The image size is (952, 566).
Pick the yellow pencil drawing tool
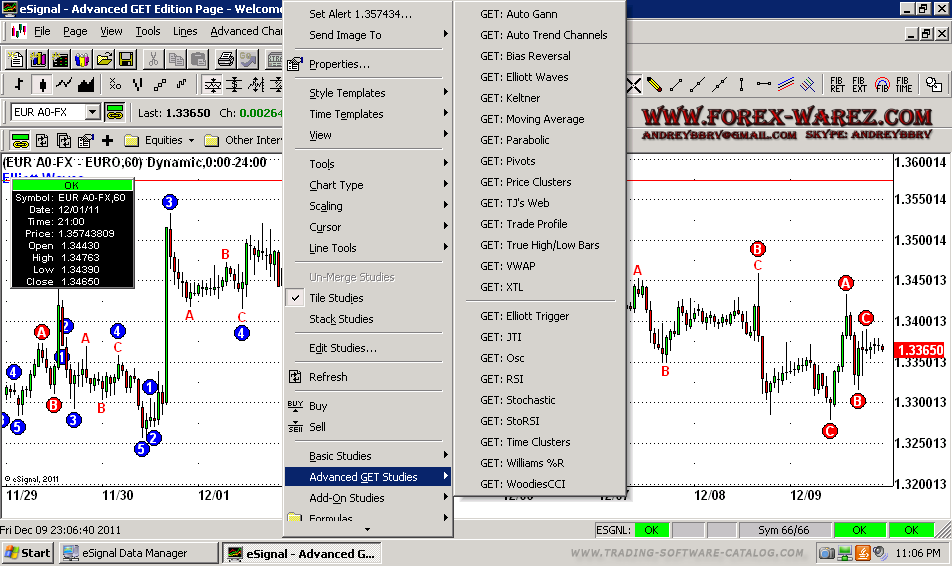[x=654, y=85]
